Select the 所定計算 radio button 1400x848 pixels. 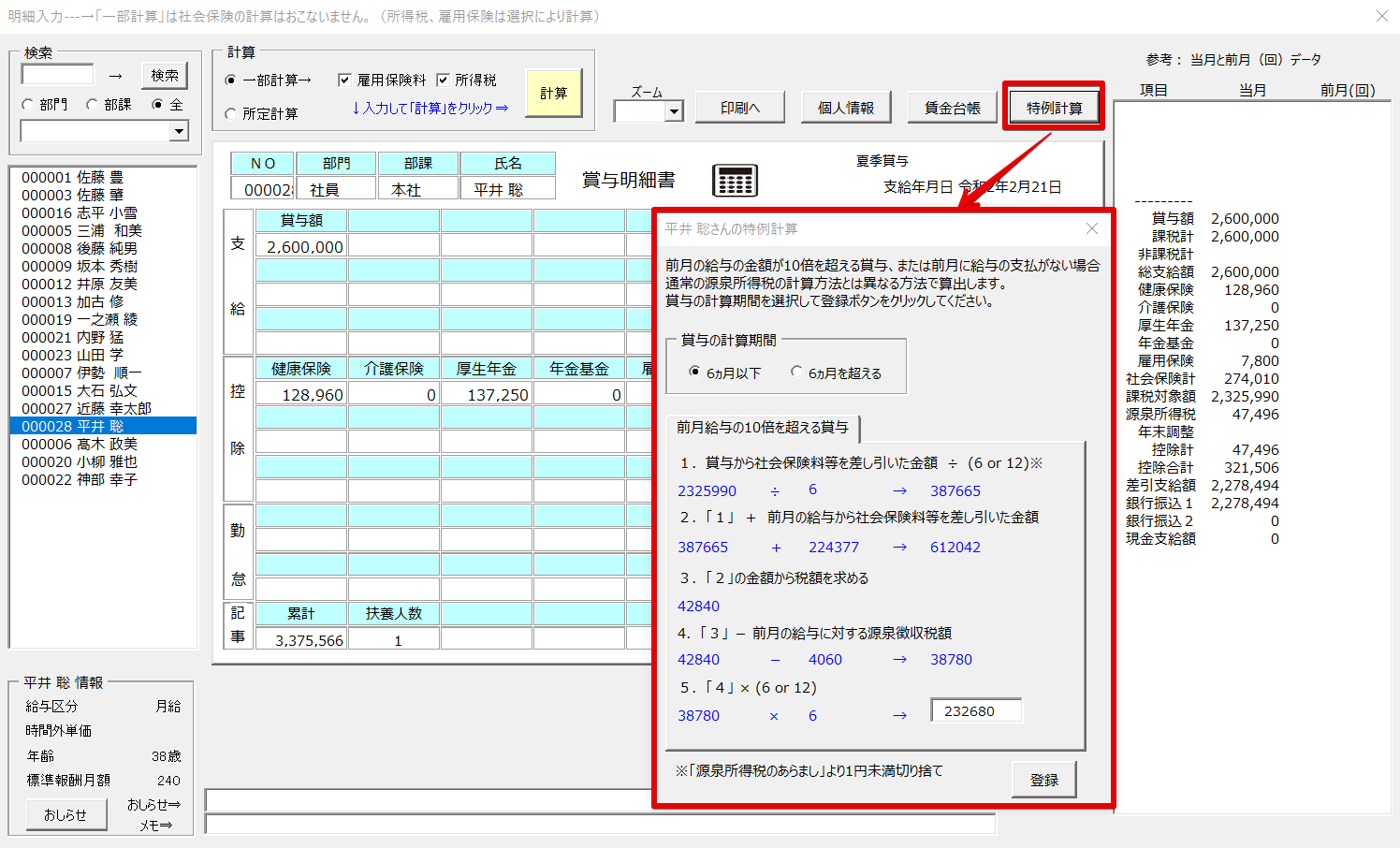[x=231, y=113]
